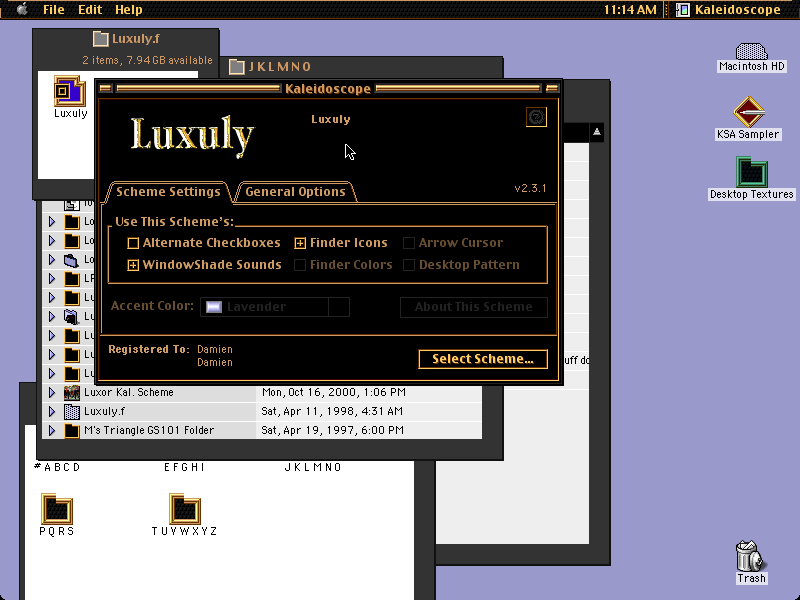
Task: Click the Accent Color popup arrow box
Action: click(x=339, y=307)
